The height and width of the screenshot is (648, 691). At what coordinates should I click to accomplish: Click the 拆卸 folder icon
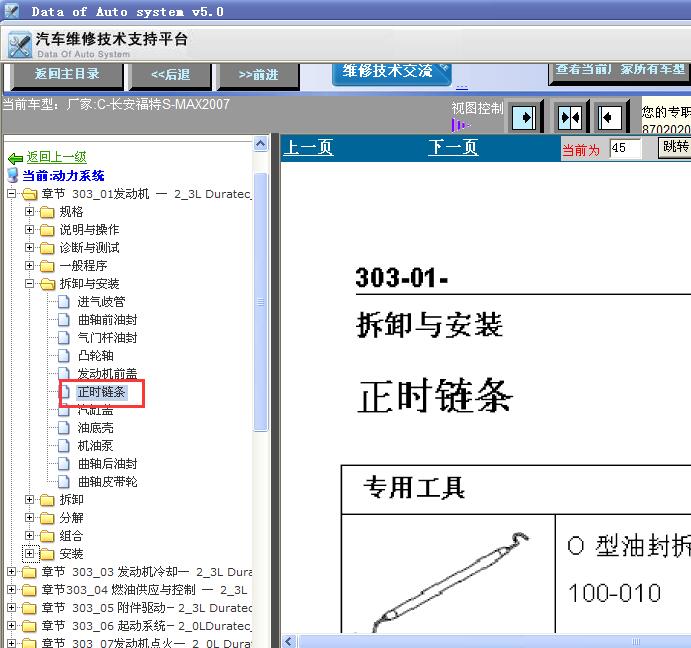47,500
